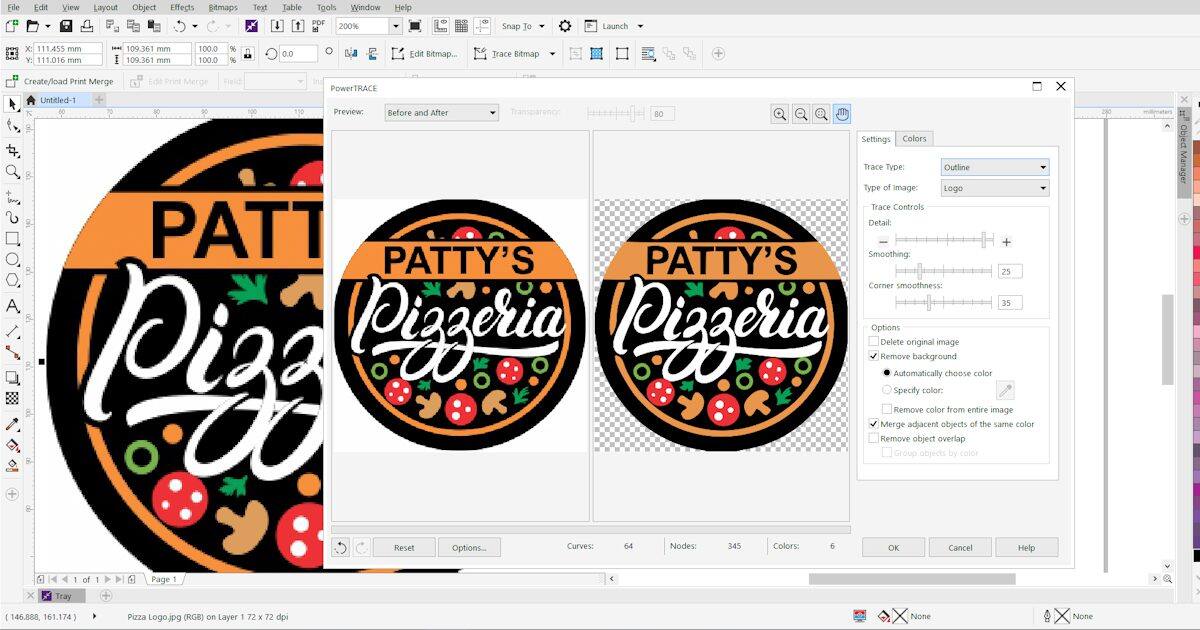Open the Type of Image dropdown
The image size is (1200, 630).
[1043, 188]
